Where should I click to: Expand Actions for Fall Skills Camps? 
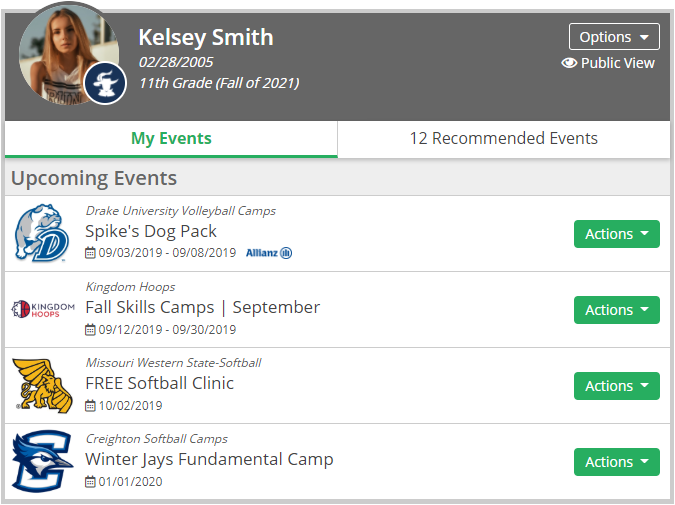[616, 310]
